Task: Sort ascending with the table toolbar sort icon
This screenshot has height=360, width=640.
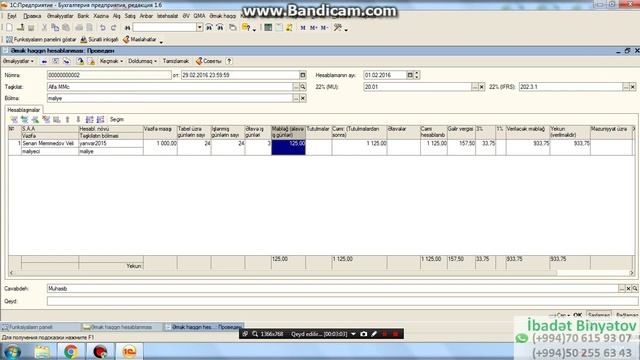Action: [x=89, y=120]
